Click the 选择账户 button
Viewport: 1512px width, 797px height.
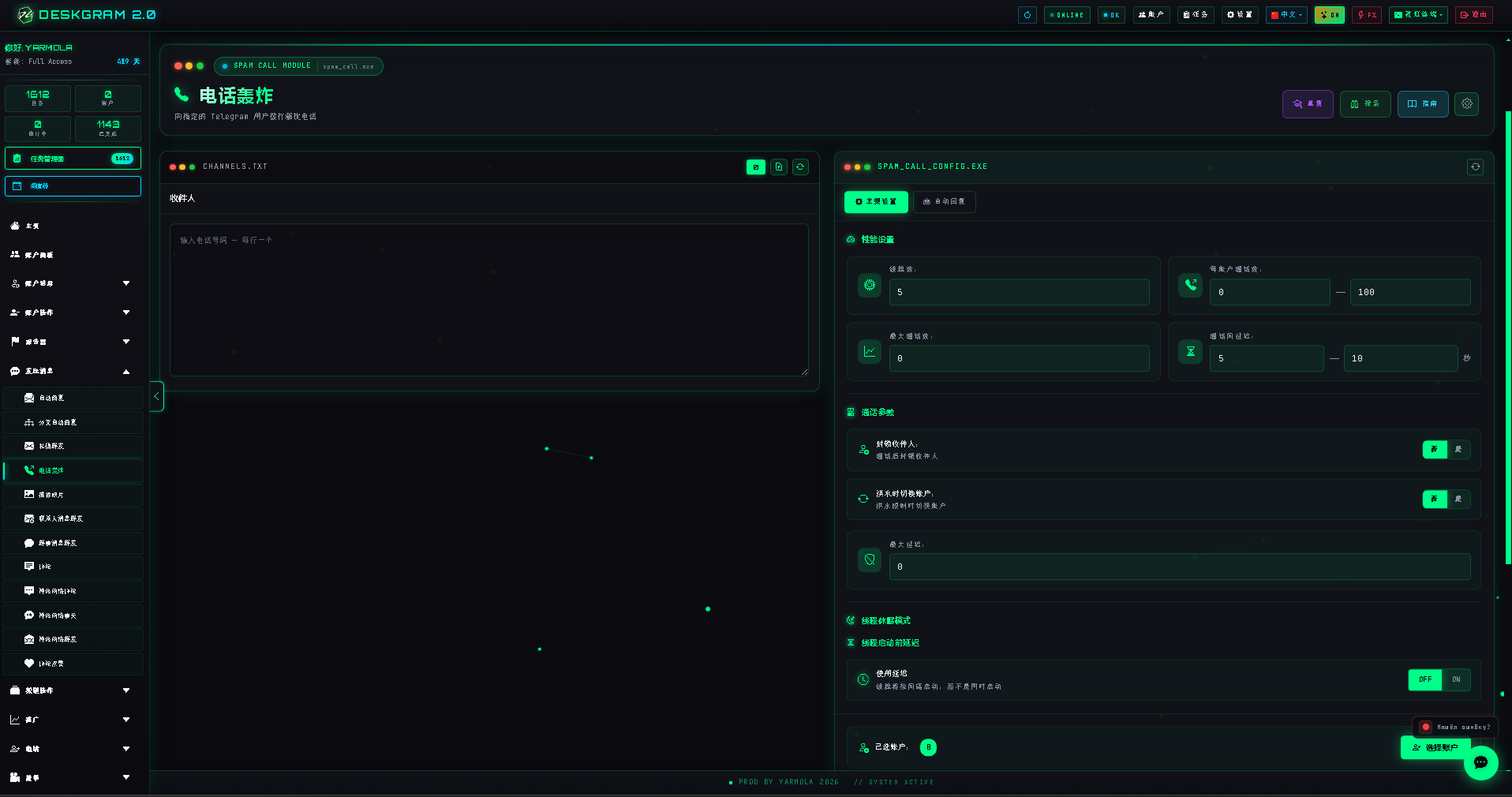point(1435,747)
